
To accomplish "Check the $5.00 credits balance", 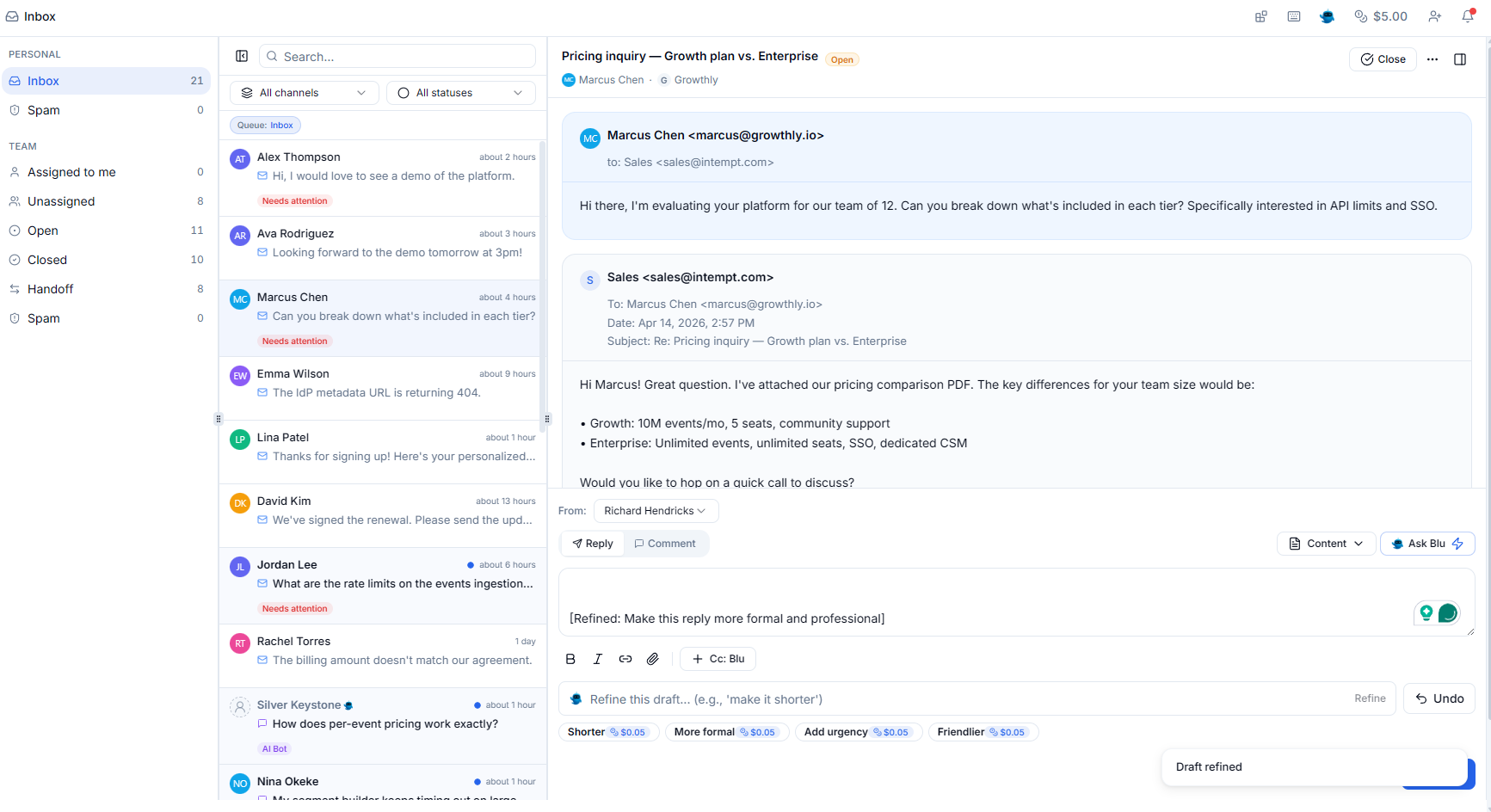I will tap(1381, 16).
